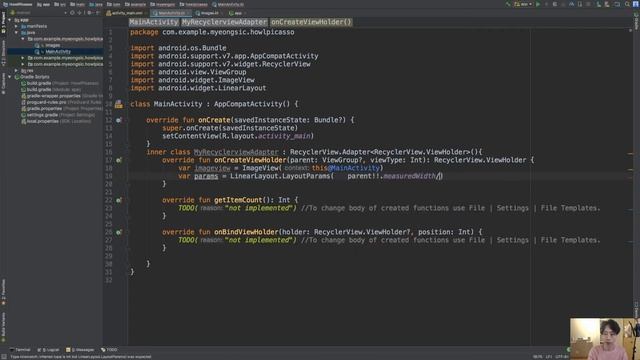The image size is (640, 360).
Task: Click the gutter override icon beside getItemCount
Action: (118, 200)
